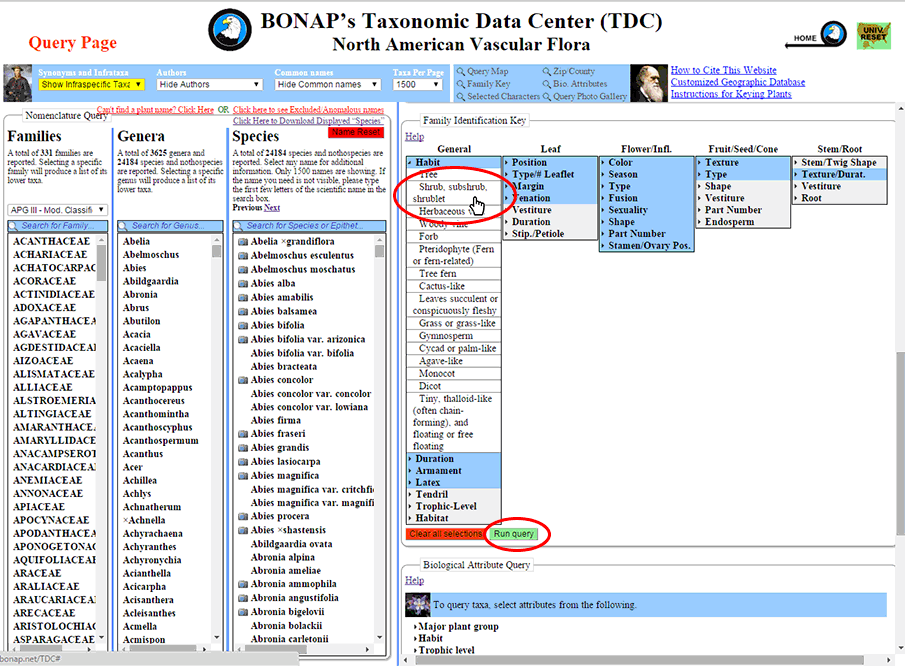Click the Families list vertical scrollbar
The width and height of the screenshot is (905, 666).
pyautogui.click(x=102, y=437)
